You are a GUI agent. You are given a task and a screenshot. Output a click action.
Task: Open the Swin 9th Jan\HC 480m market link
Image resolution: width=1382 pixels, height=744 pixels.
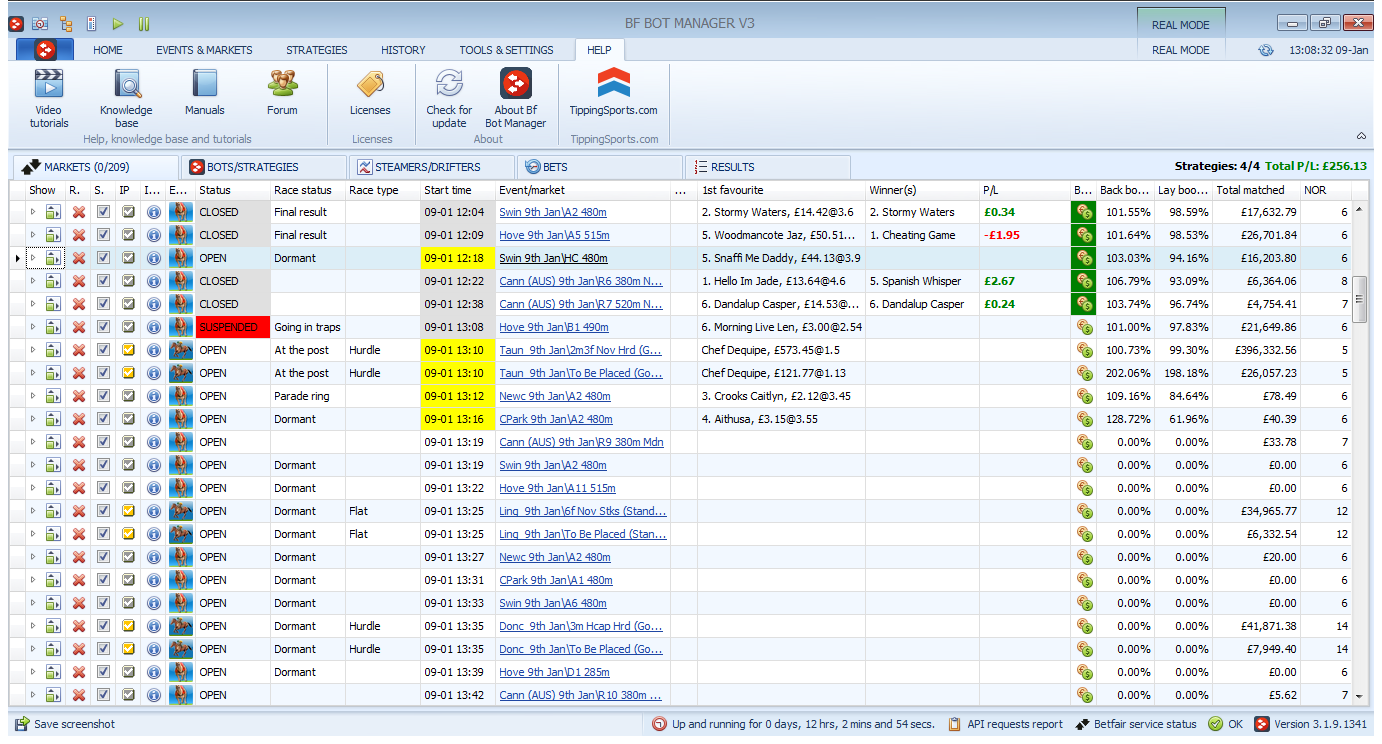coord(553,258)
